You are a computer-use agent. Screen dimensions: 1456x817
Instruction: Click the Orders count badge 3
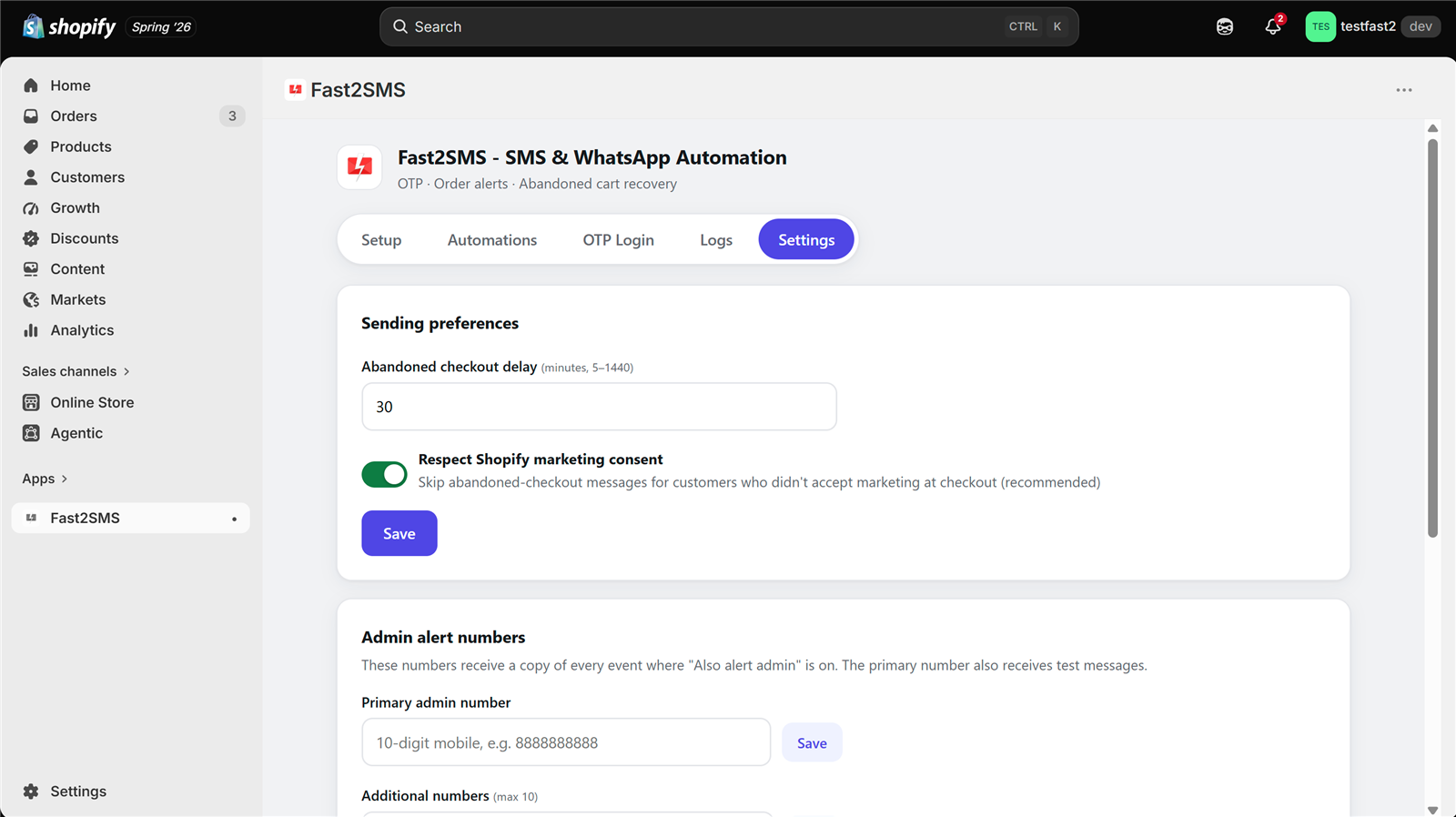(x=232, y=116)
